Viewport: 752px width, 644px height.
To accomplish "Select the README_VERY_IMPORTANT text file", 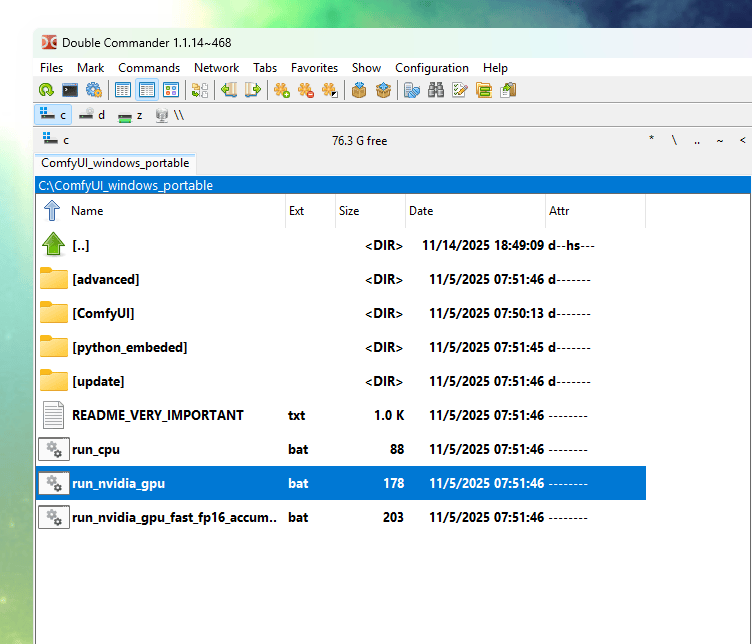I will (x=341, y=415).
